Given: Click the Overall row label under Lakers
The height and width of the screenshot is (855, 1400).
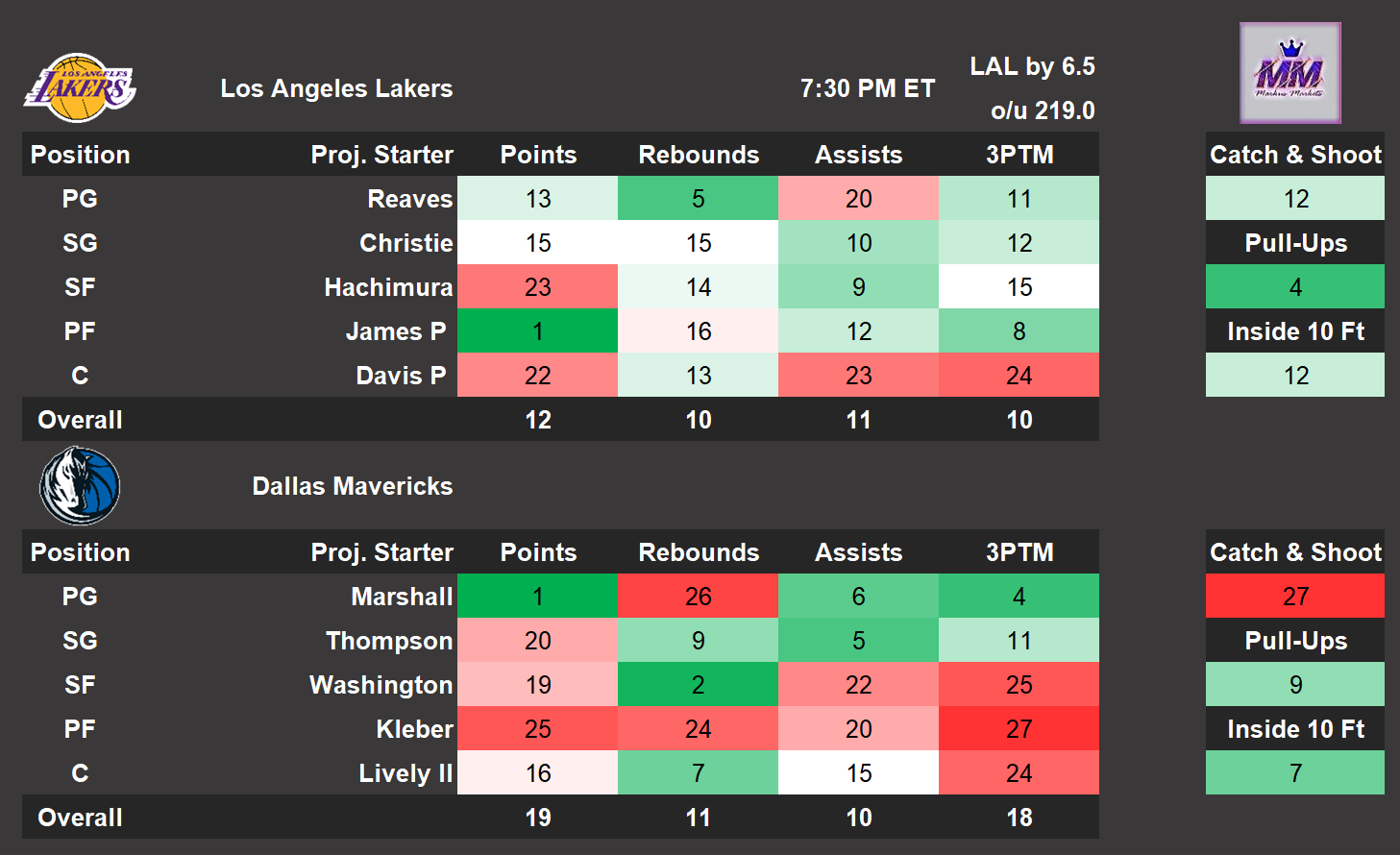Looking at the screenshot, I should (80, 420).
